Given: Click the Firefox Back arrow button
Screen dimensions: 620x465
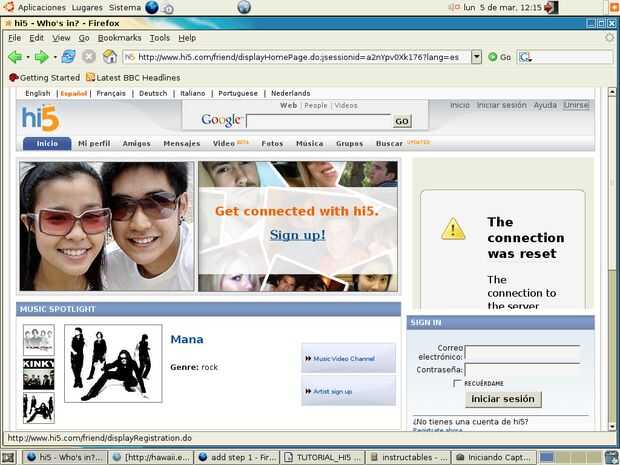Looking at the screenshot, I should (x=15, y=57).
